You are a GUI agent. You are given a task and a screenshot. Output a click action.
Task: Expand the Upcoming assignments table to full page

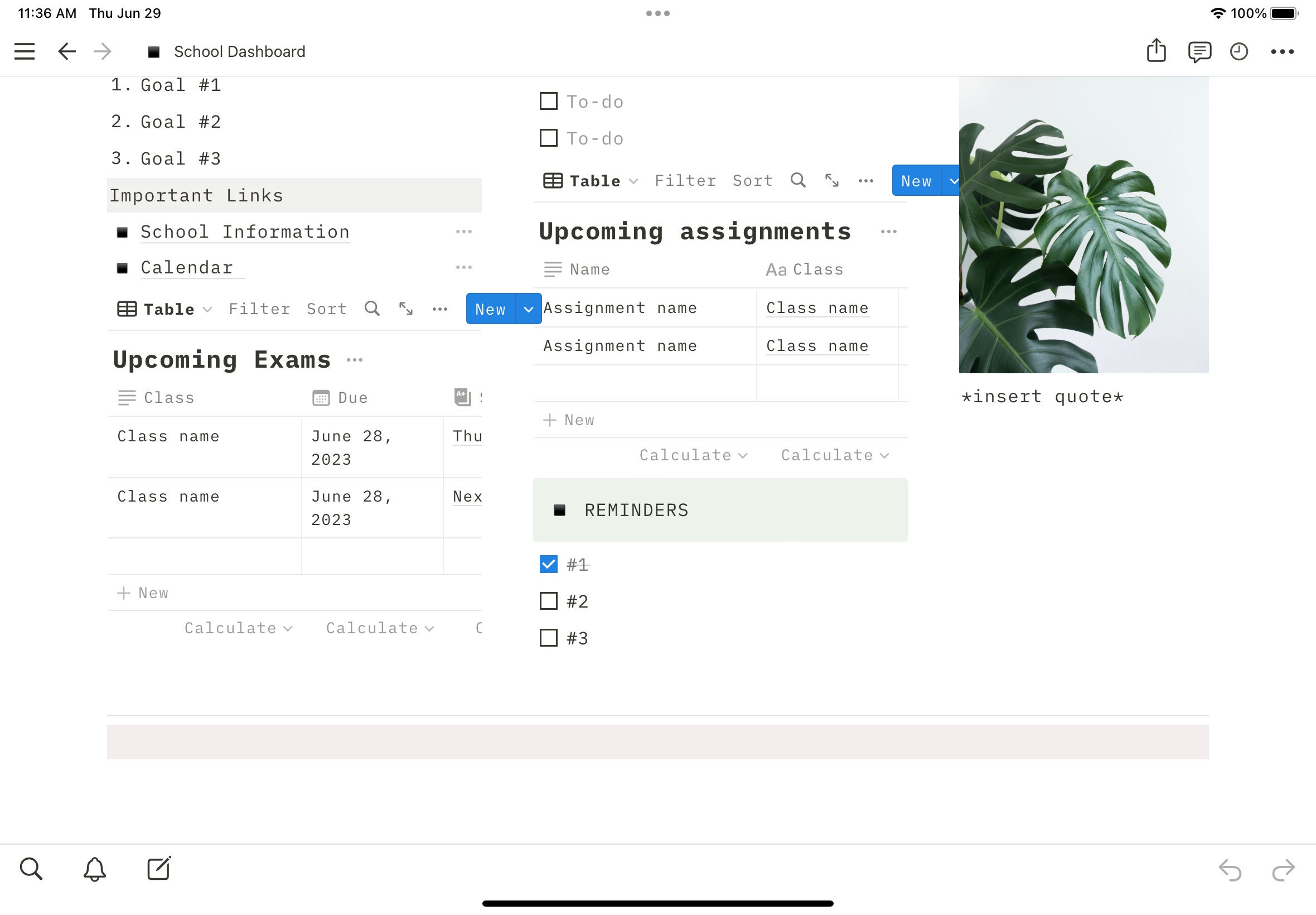832,180
